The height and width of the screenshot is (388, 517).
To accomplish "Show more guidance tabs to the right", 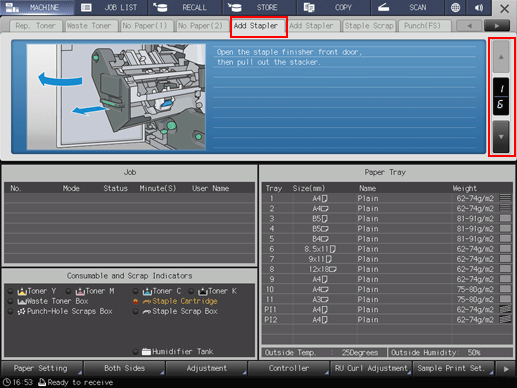I will [497, 26].
